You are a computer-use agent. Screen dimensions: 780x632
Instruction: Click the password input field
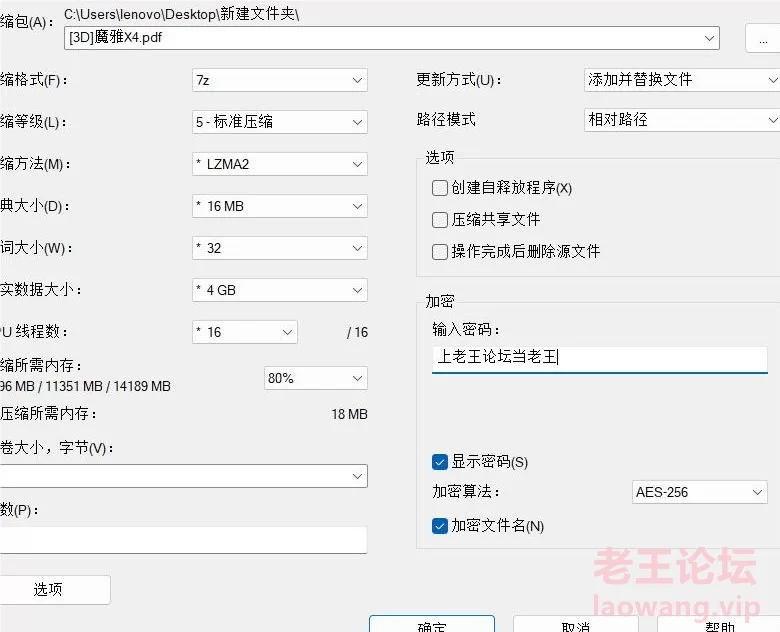tap(599, 359)
